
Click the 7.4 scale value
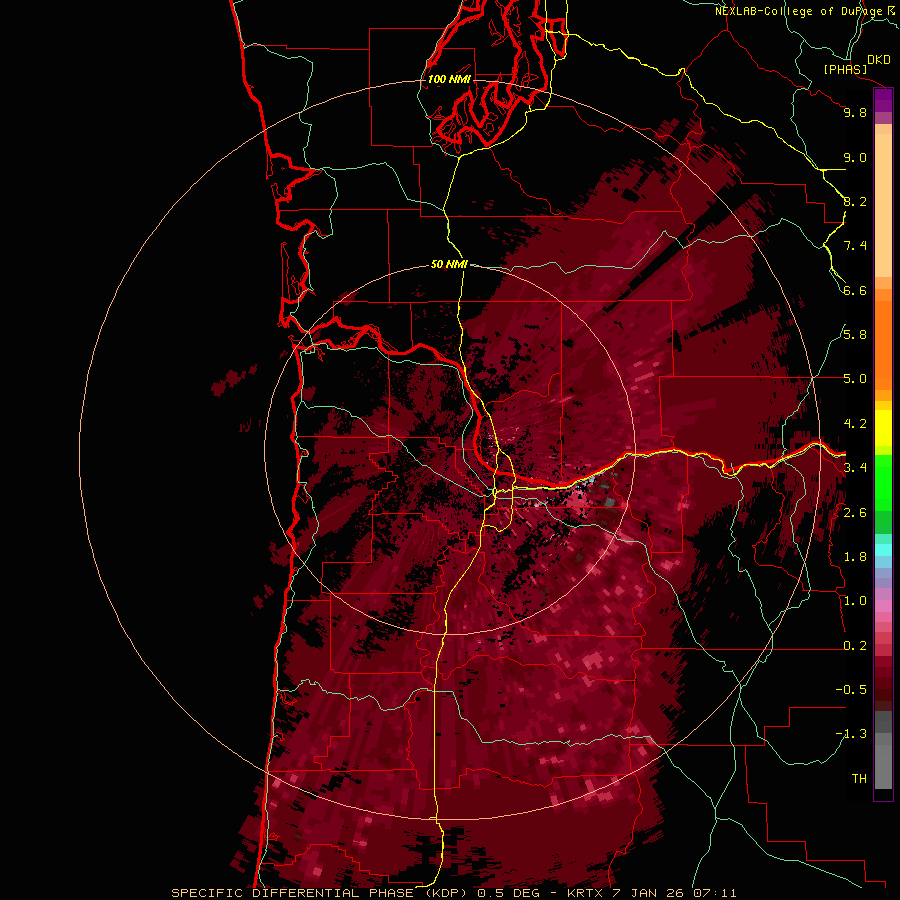(855, 246)
